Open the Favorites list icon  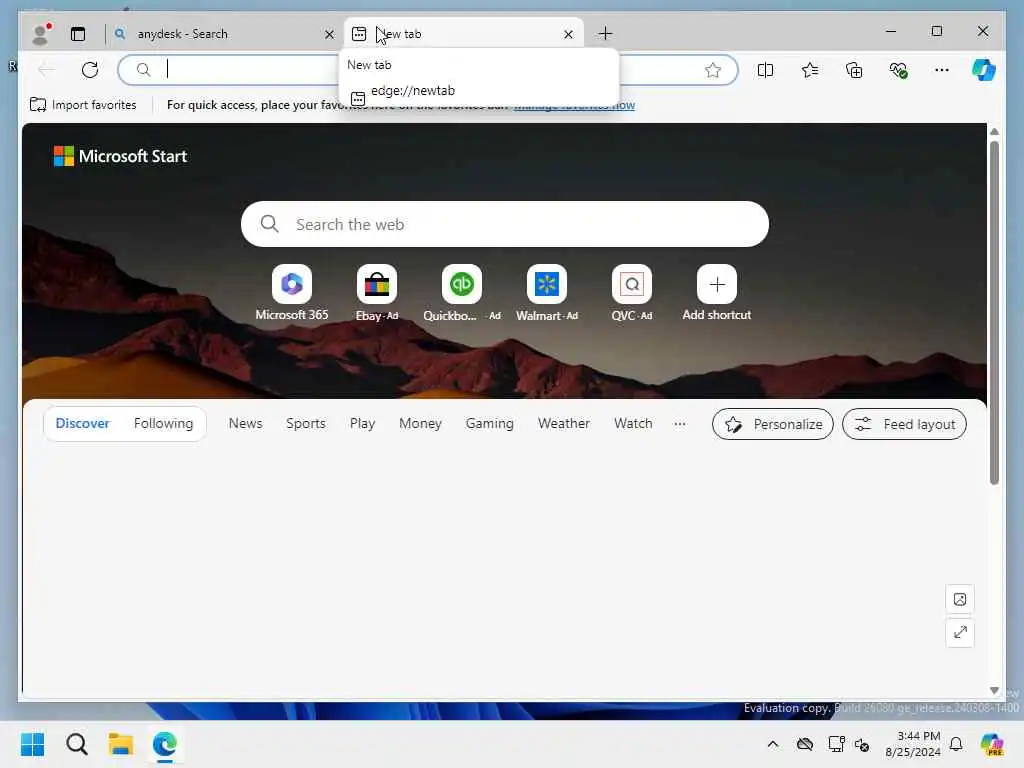810,70
